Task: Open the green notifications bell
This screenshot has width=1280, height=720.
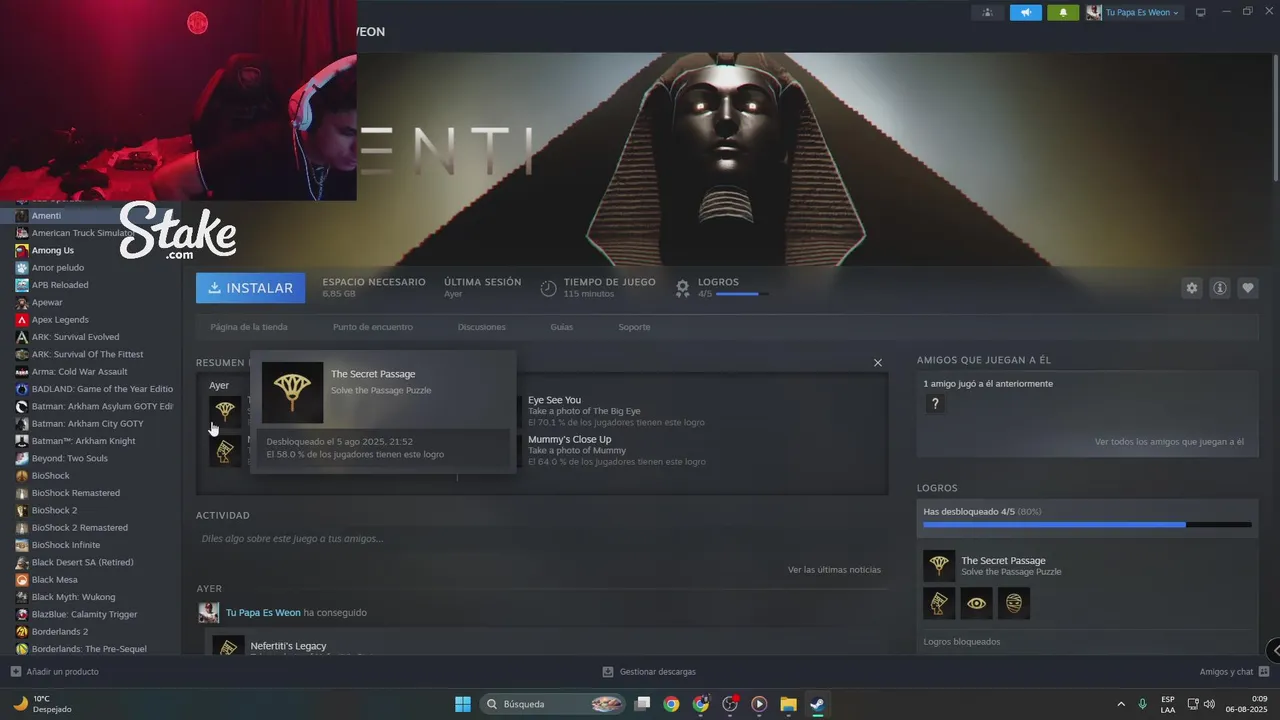Action: [x=1063, y=12]
